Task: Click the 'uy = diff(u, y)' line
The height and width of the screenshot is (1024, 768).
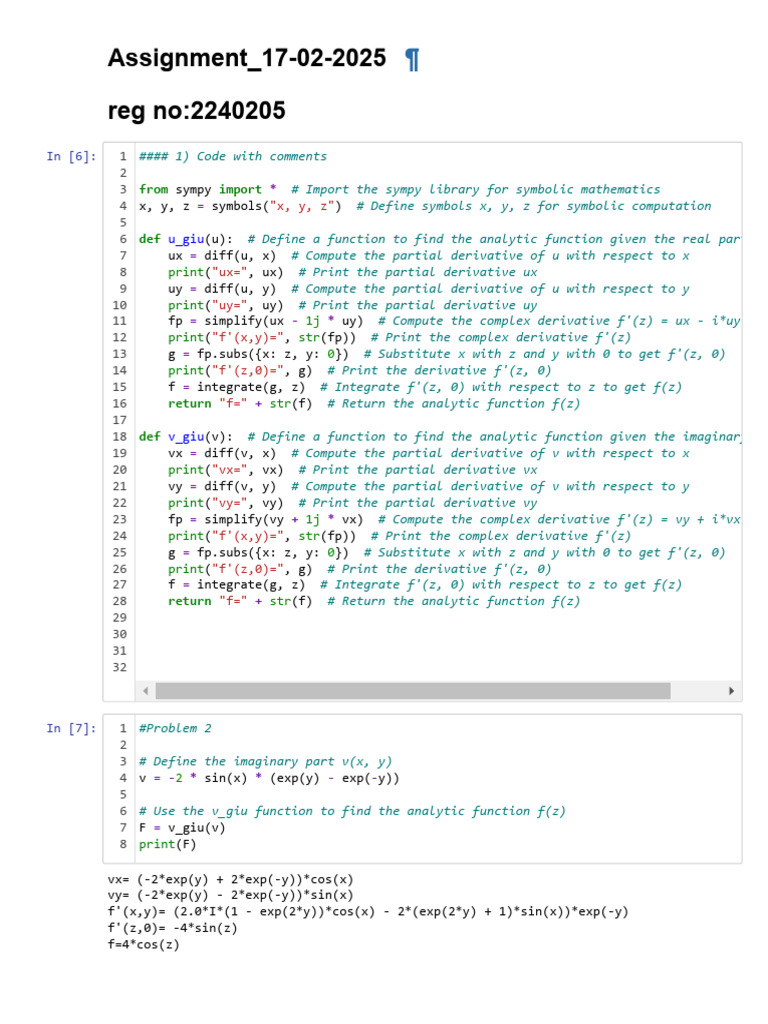Action: pyautogui.click(x=428, y=289)
